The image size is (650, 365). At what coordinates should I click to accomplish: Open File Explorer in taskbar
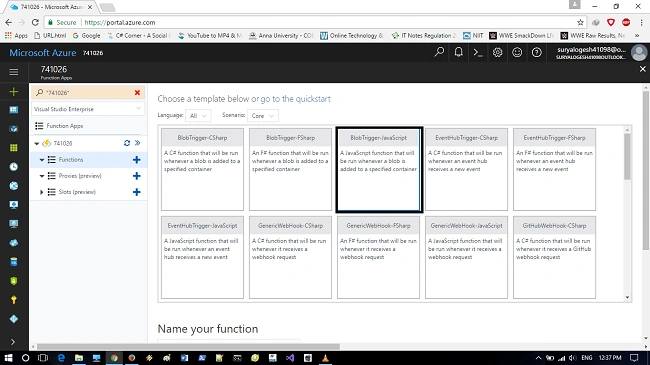[x=79, y=358]
